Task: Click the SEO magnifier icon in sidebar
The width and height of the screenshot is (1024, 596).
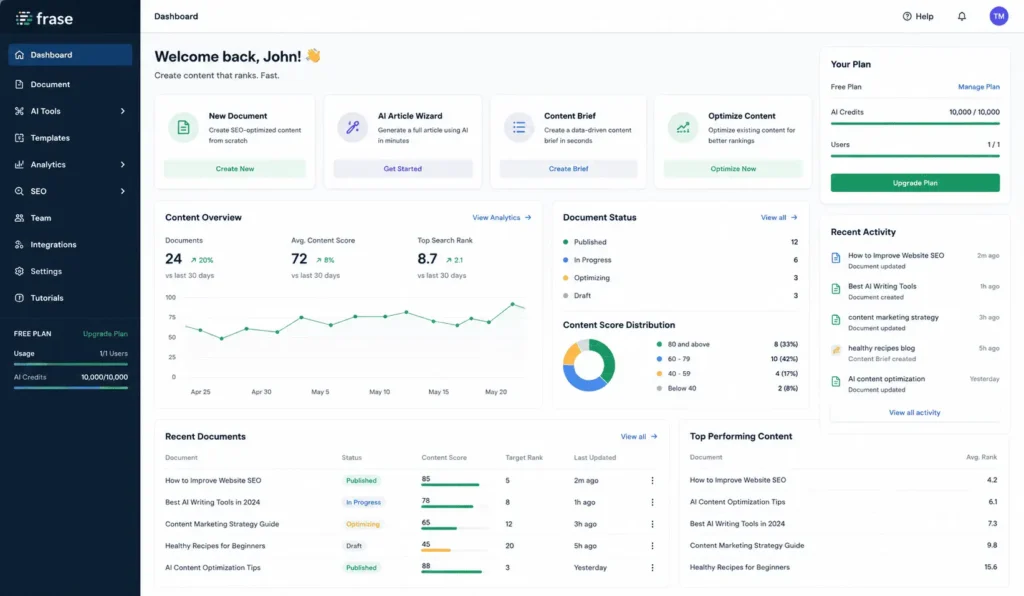Action: 19,191
